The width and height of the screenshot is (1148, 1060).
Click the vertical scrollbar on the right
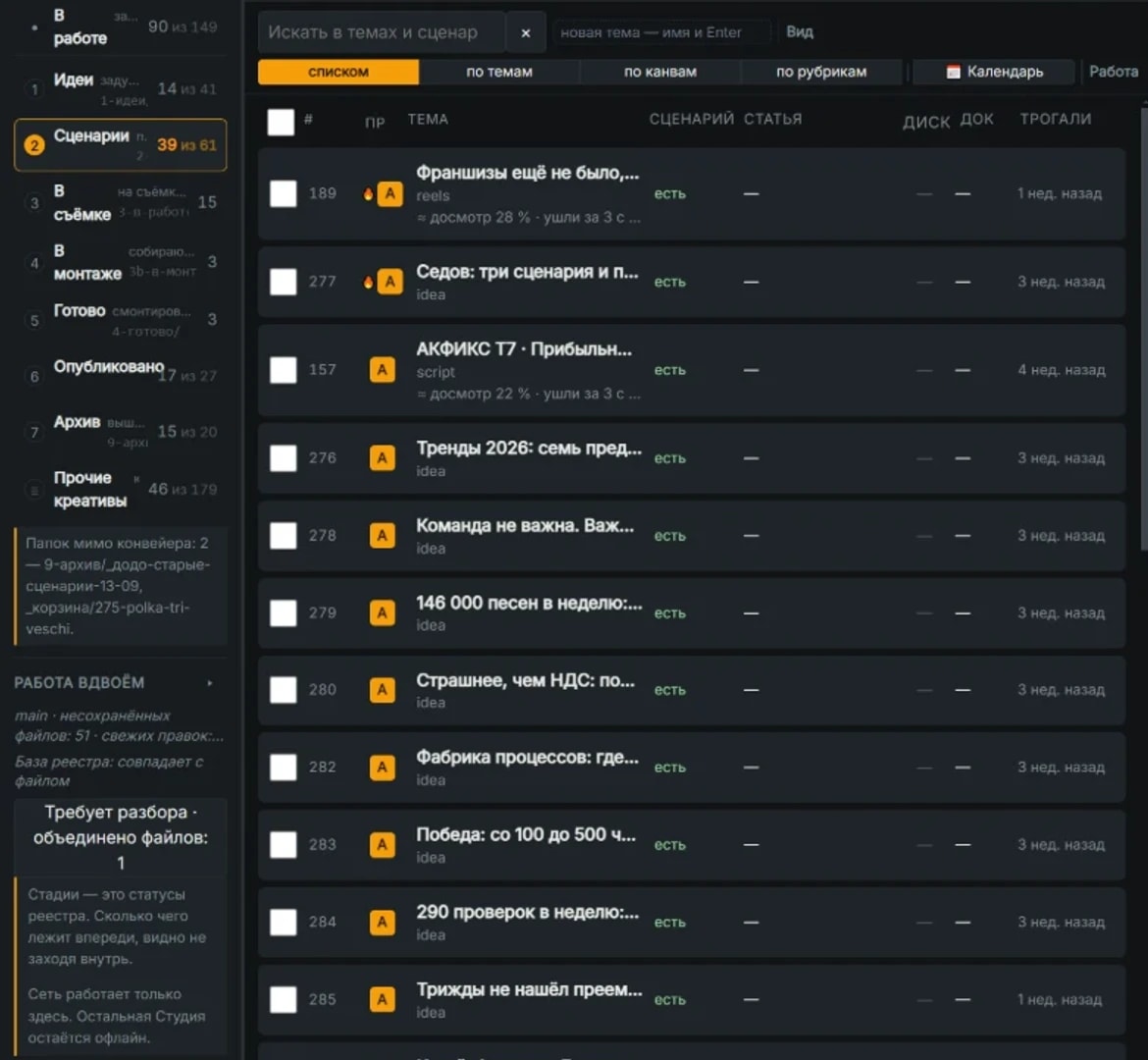(1144, 330)
